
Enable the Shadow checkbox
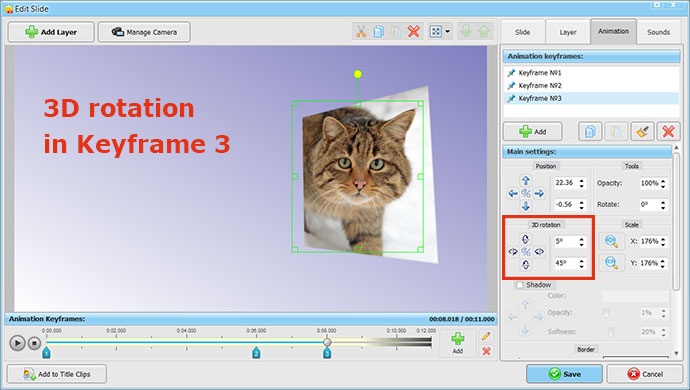(520, 285)
